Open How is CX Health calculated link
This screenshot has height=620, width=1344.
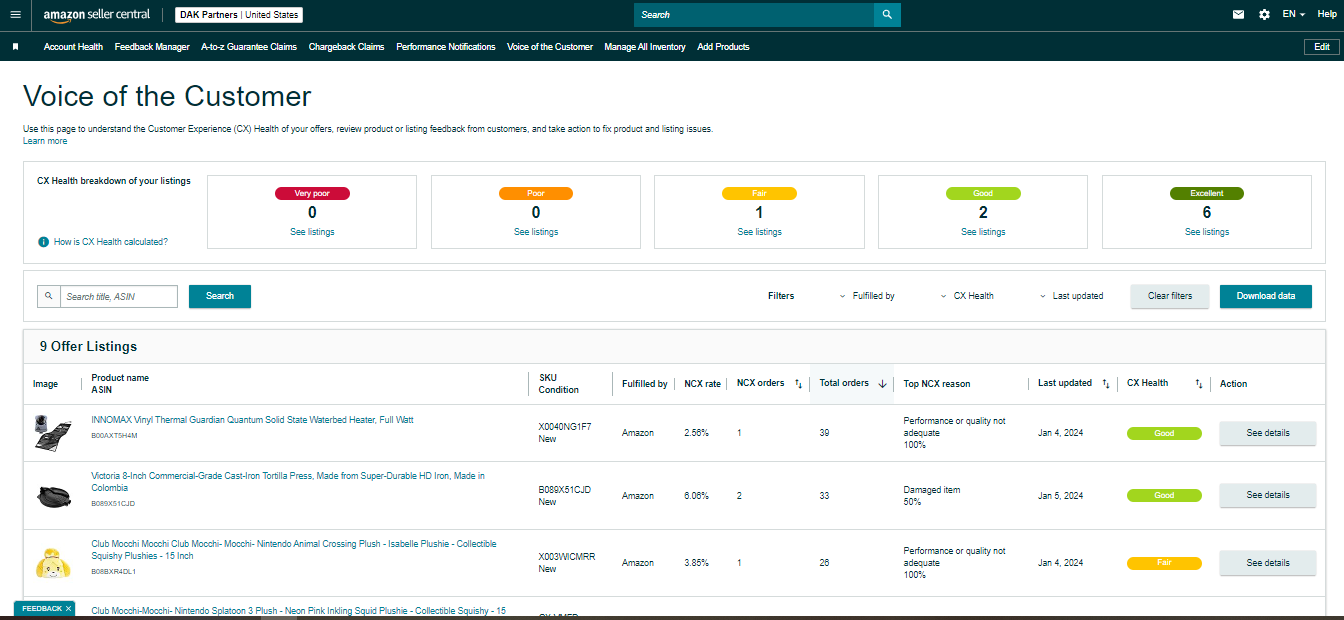tap(111, 242)
